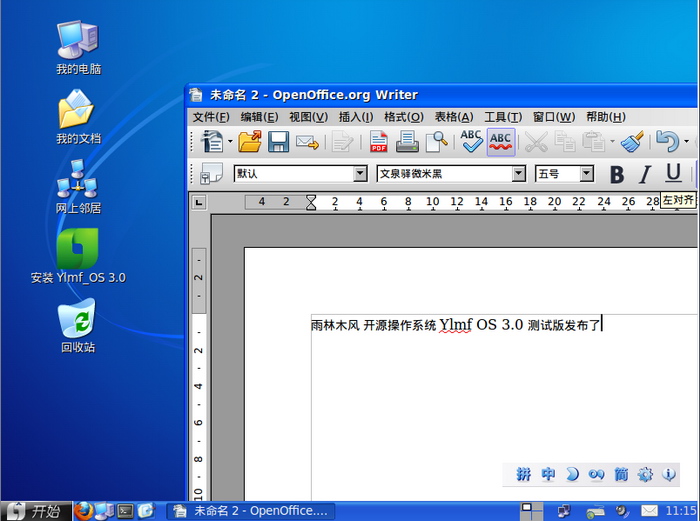Viewport: 700px width, 521px height.
Task: Run spelling and grammar check
Action: [x=471, y=142]
